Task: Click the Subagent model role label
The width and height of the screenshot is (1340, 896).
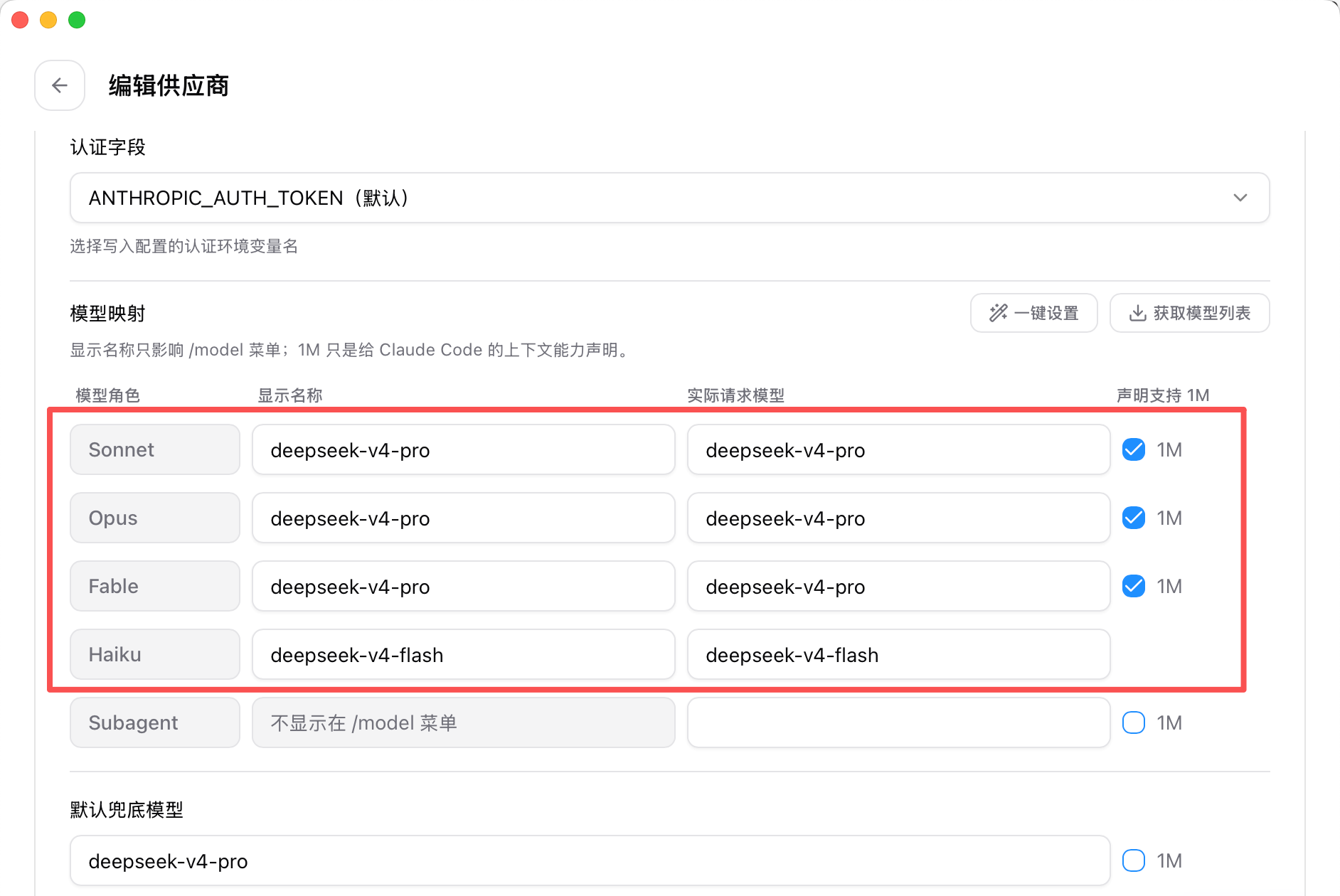Action: (x=155, y=722)
